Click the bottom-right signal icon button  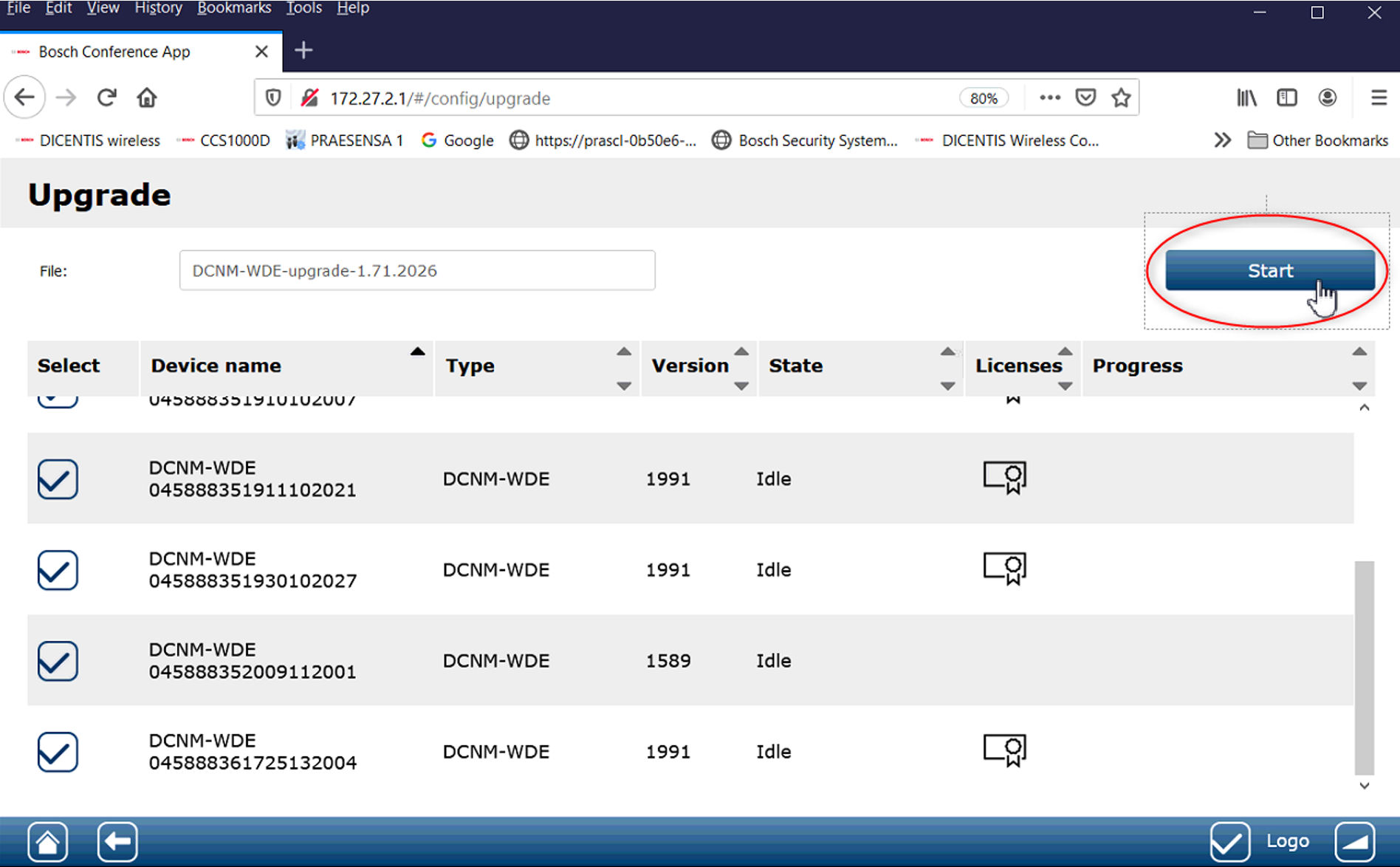[1354, 841]
